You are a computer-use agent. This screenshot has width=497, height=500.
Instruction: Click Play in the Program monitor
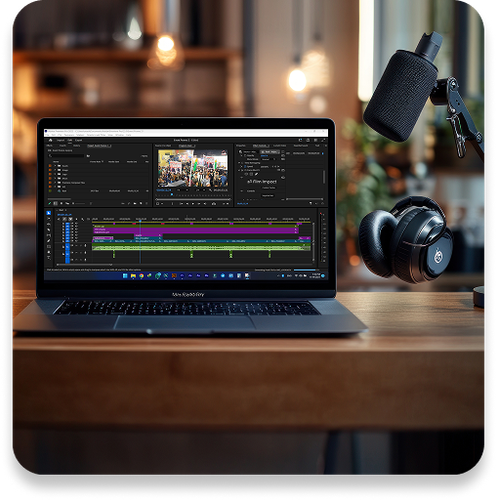click(193, 204)
